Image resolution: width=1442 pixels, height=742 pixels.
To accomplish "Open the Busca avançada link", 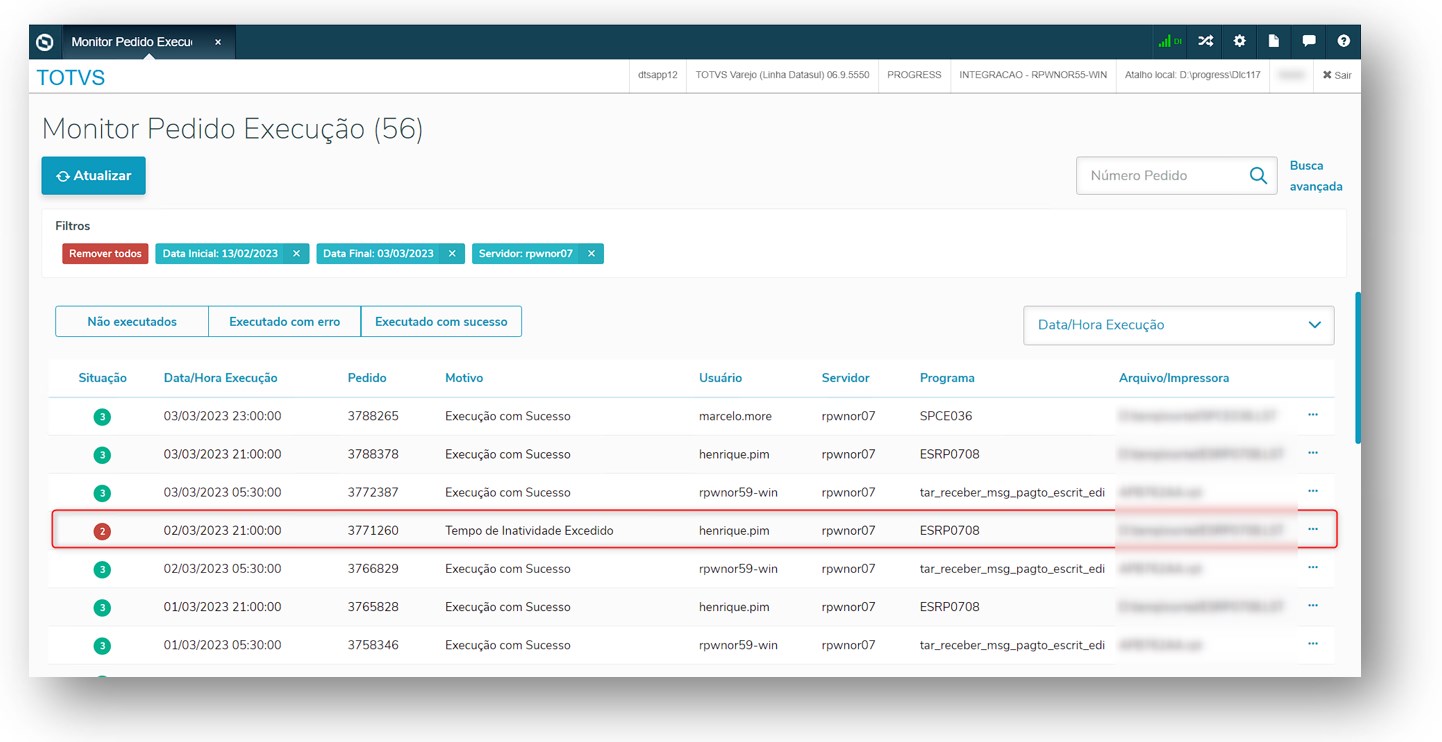I will click(x=1315, y=176).
